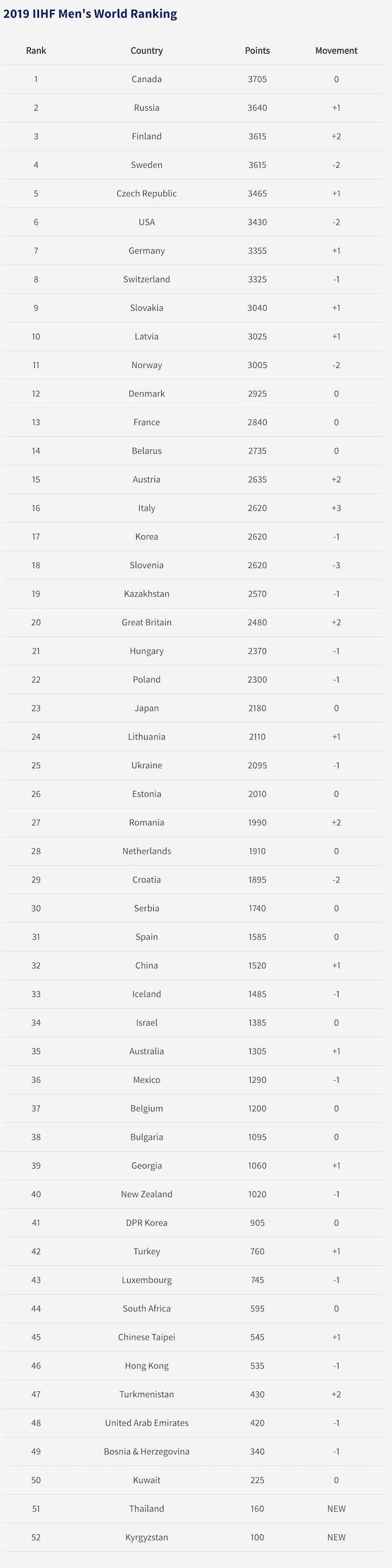Click the Netherlands country name
The width and height of the screenshot is (392, 1568).
click(146, 851)
